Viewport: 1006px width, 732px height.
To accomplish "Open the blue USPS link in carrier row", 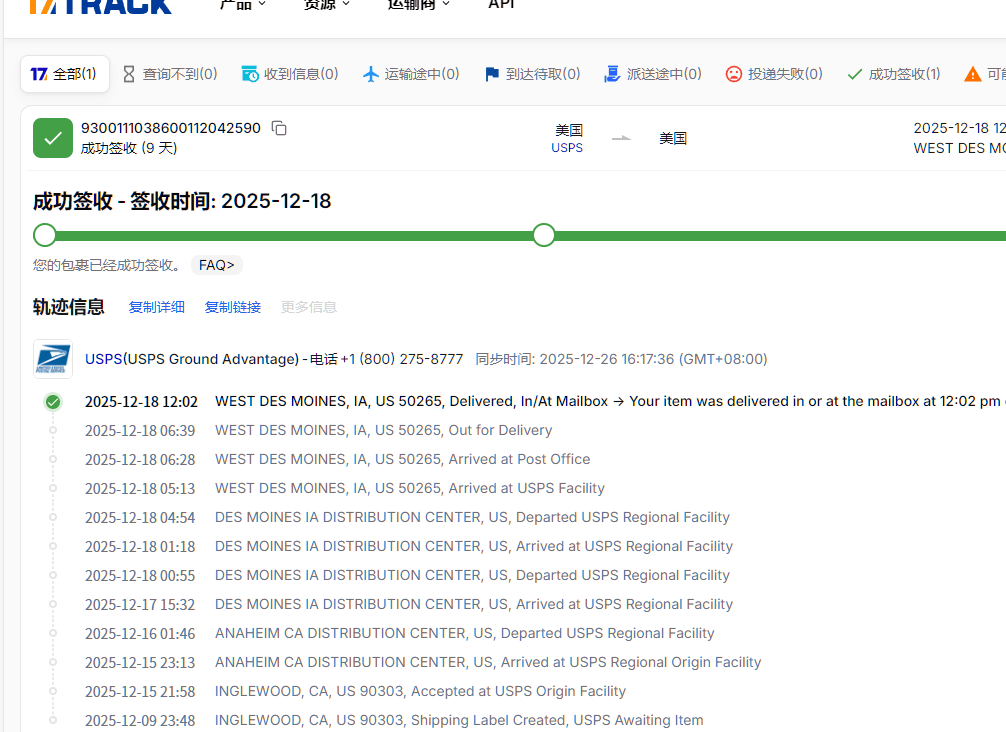I will [103, 359].
